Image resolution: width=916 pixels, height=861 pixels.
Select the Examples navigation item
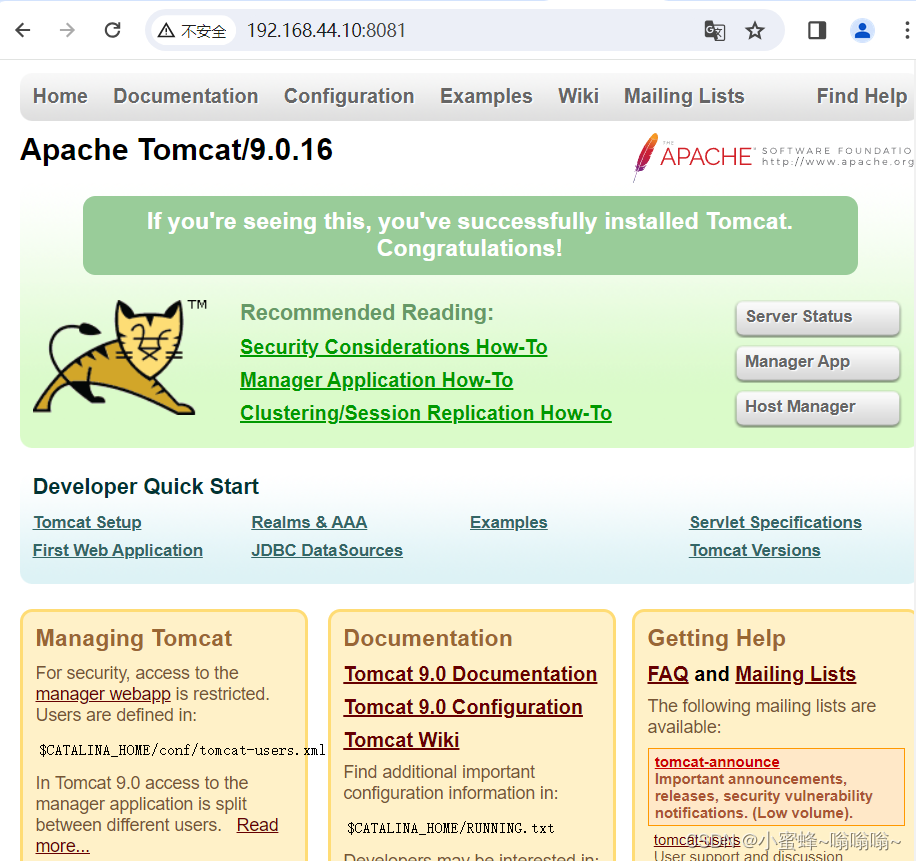tap(486, 96)
